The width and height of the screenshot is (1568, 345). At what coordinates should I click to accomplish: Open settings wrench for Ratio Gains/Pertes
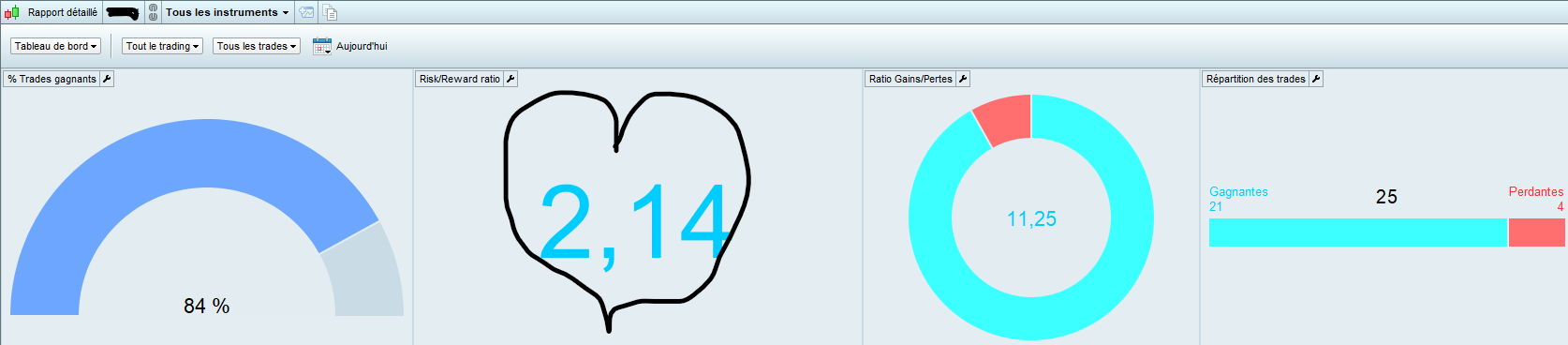(963, 79)
